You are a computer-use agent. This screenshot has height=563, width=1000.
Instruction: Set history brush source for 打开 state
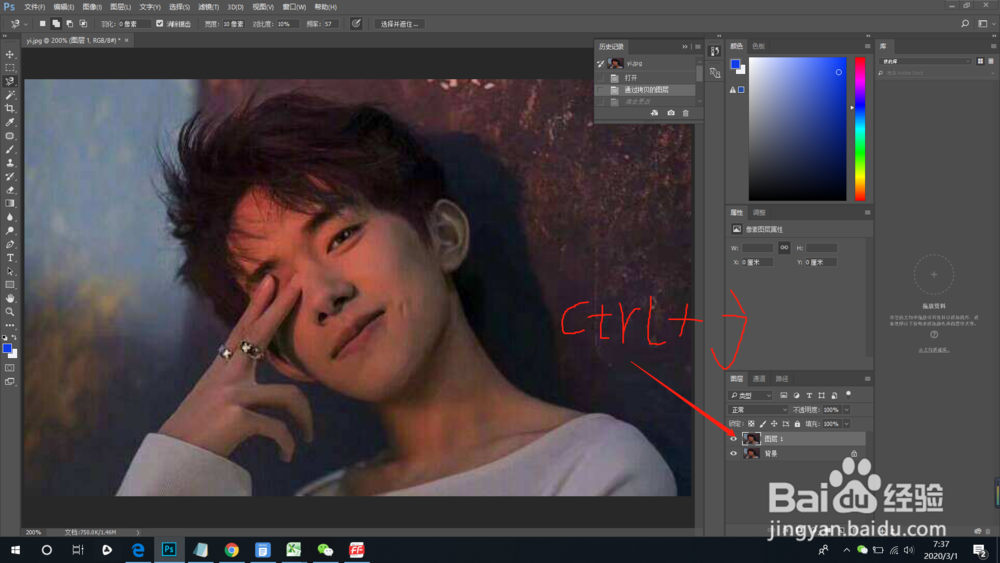click(x=601, y=78)
